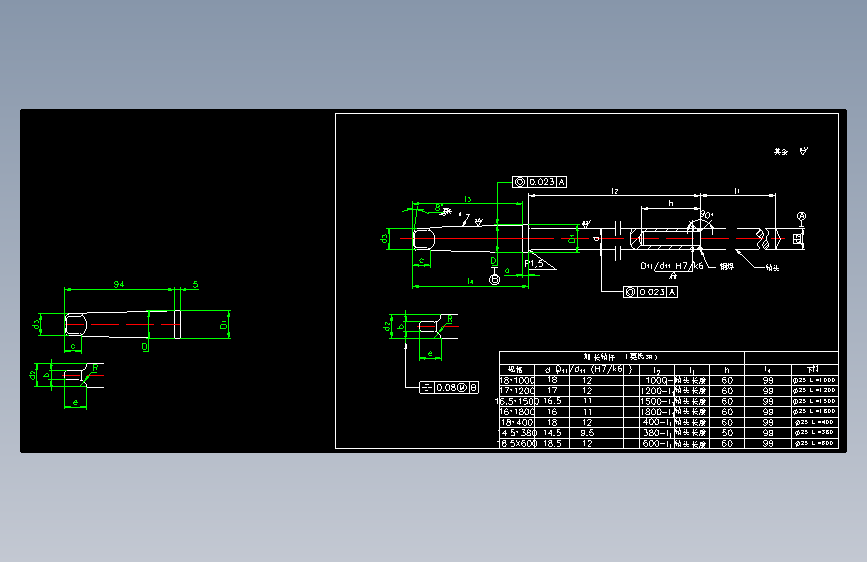
Task: Click datum circle B below the shank
Action: tap(495, 279)
